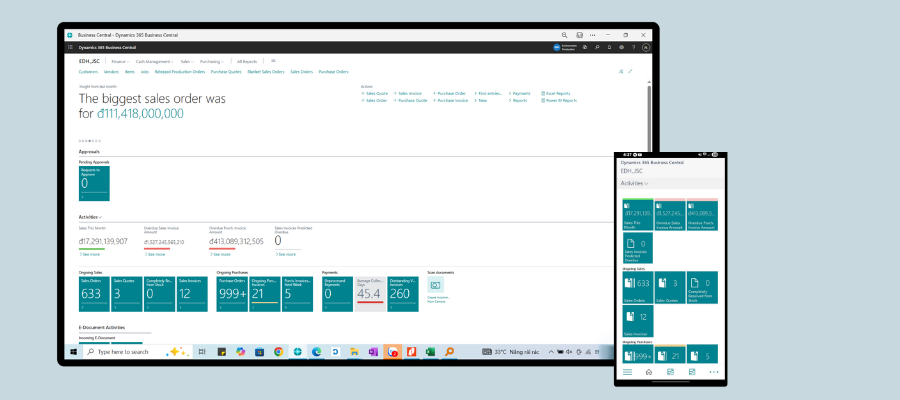
Task: Click the ₫413,089,312,505 overdue amount
Action: click(x=236, y=242)
